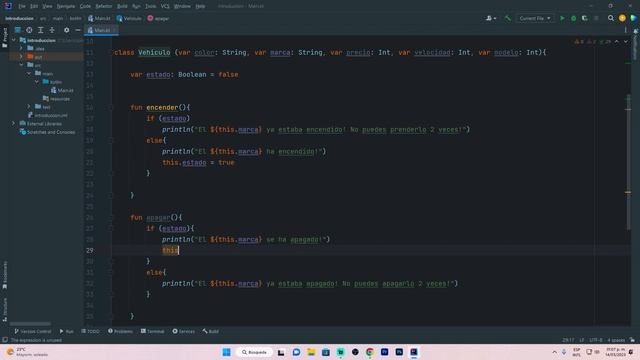Image resolution: width=640 pixels, height=360 pixels.
Task: Open Project panel settings gear
Action: 67,30
